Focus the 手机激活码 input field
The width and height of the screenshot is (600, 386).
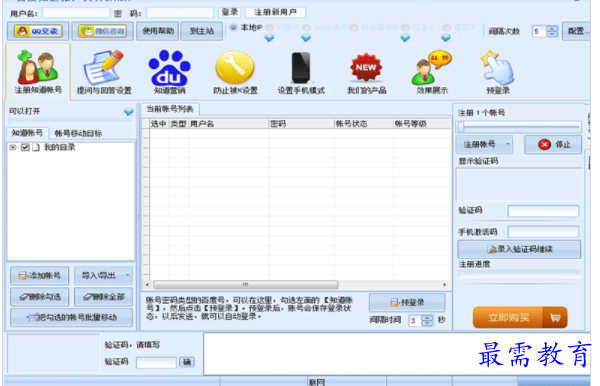click(543, 231)
